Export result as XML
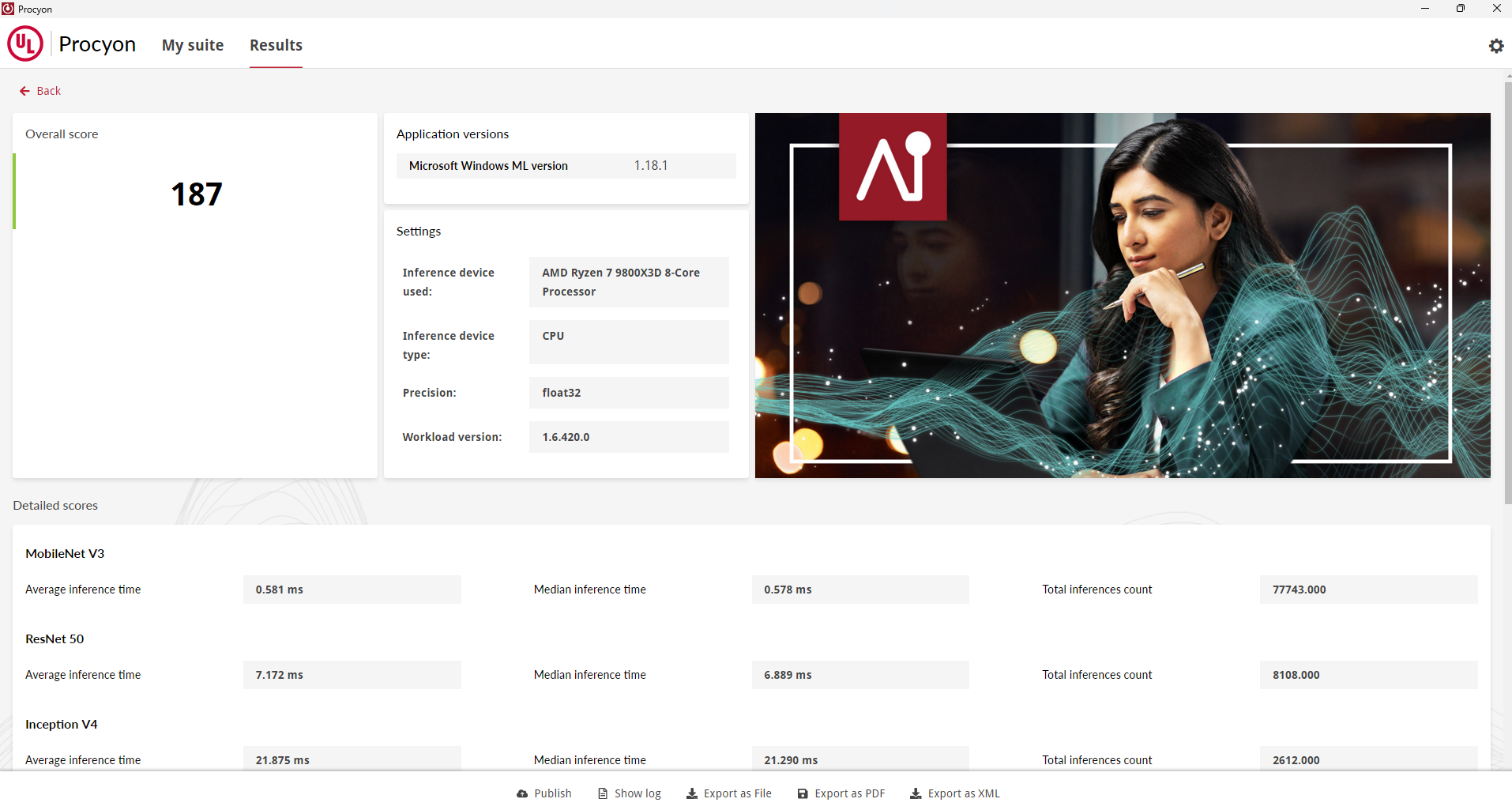The height and width of the screenshot is (810, 1512). click(955, 793)
